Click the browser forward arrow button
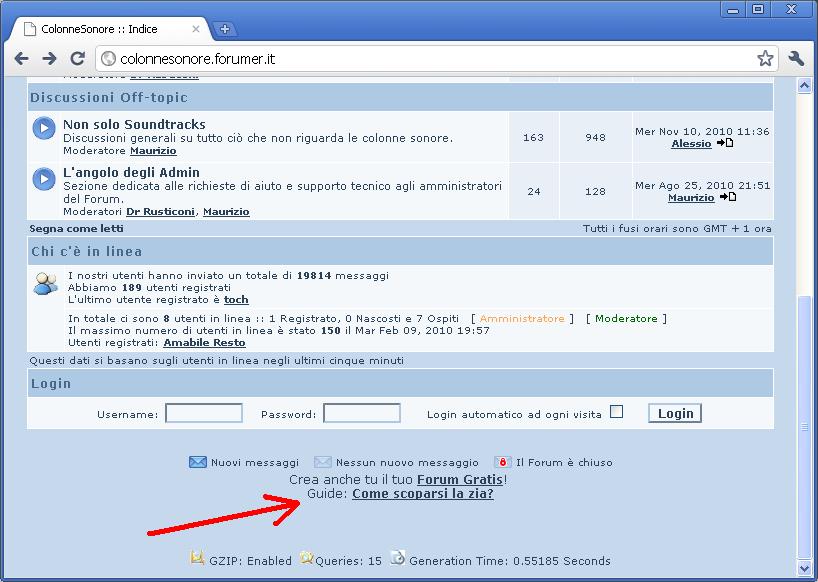This screenshot has width=818, height=582. 49,59
